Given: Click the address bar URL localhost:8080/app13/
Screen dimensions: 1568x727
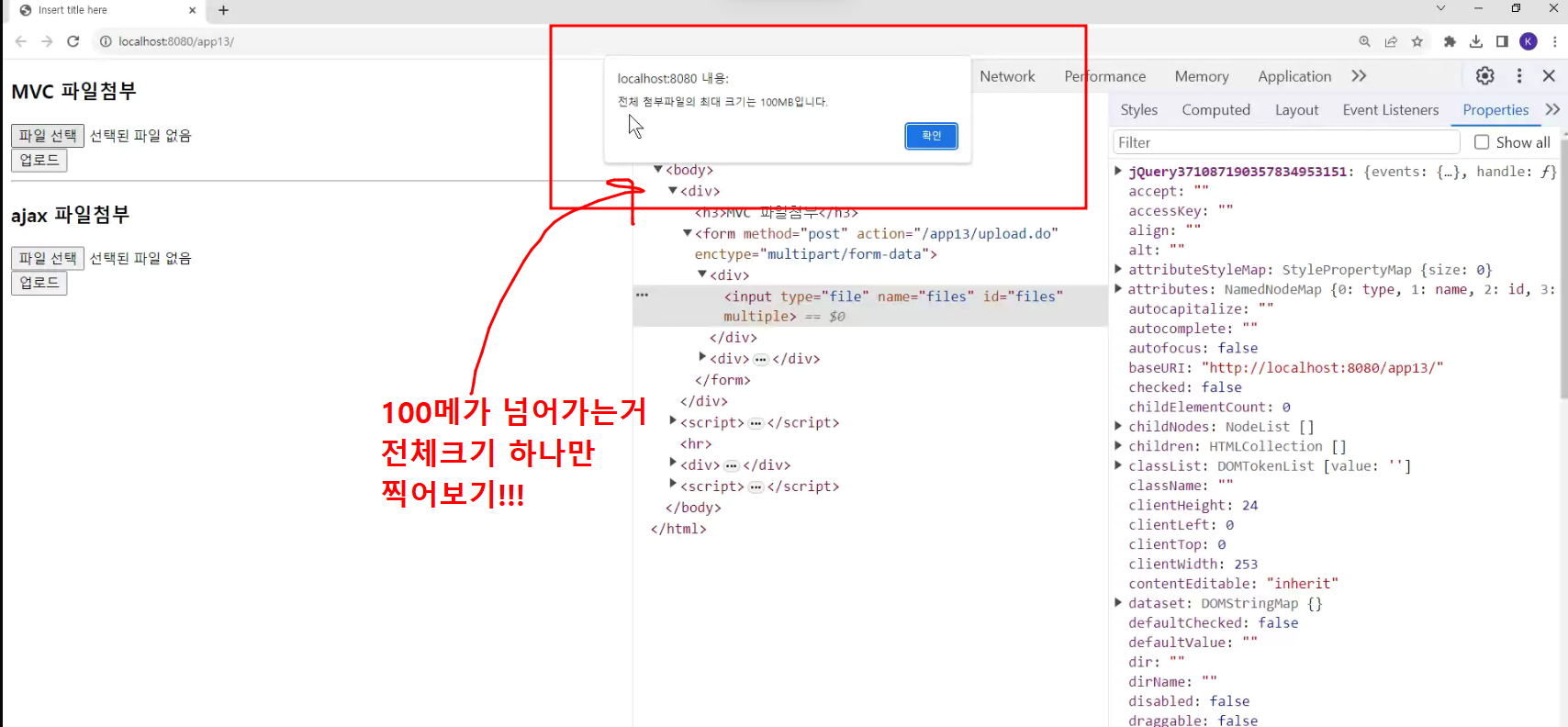Looking at the screenshot, I should (x=176, y=41).
